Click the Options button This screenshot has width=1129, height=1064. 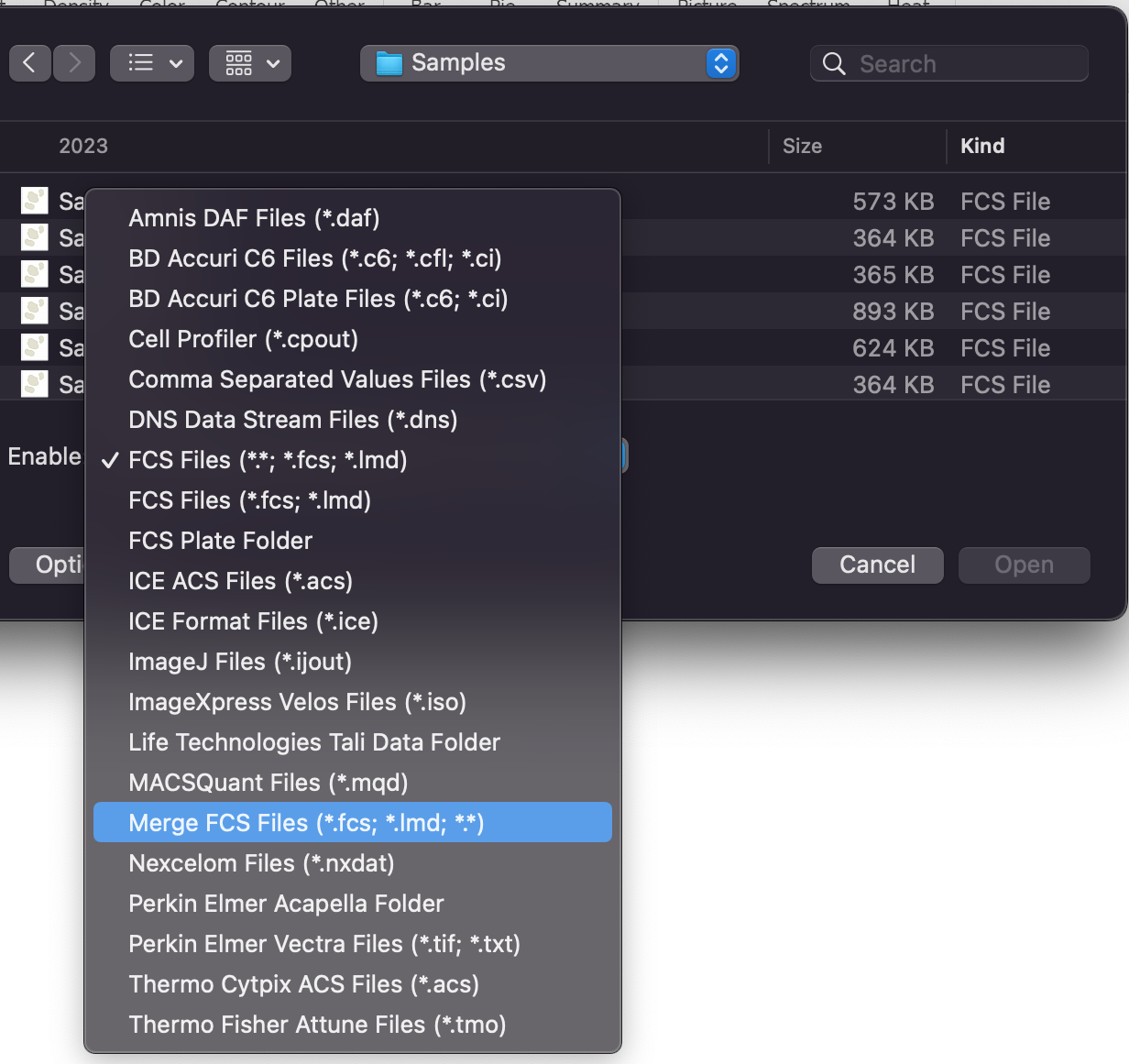(47, 565)
